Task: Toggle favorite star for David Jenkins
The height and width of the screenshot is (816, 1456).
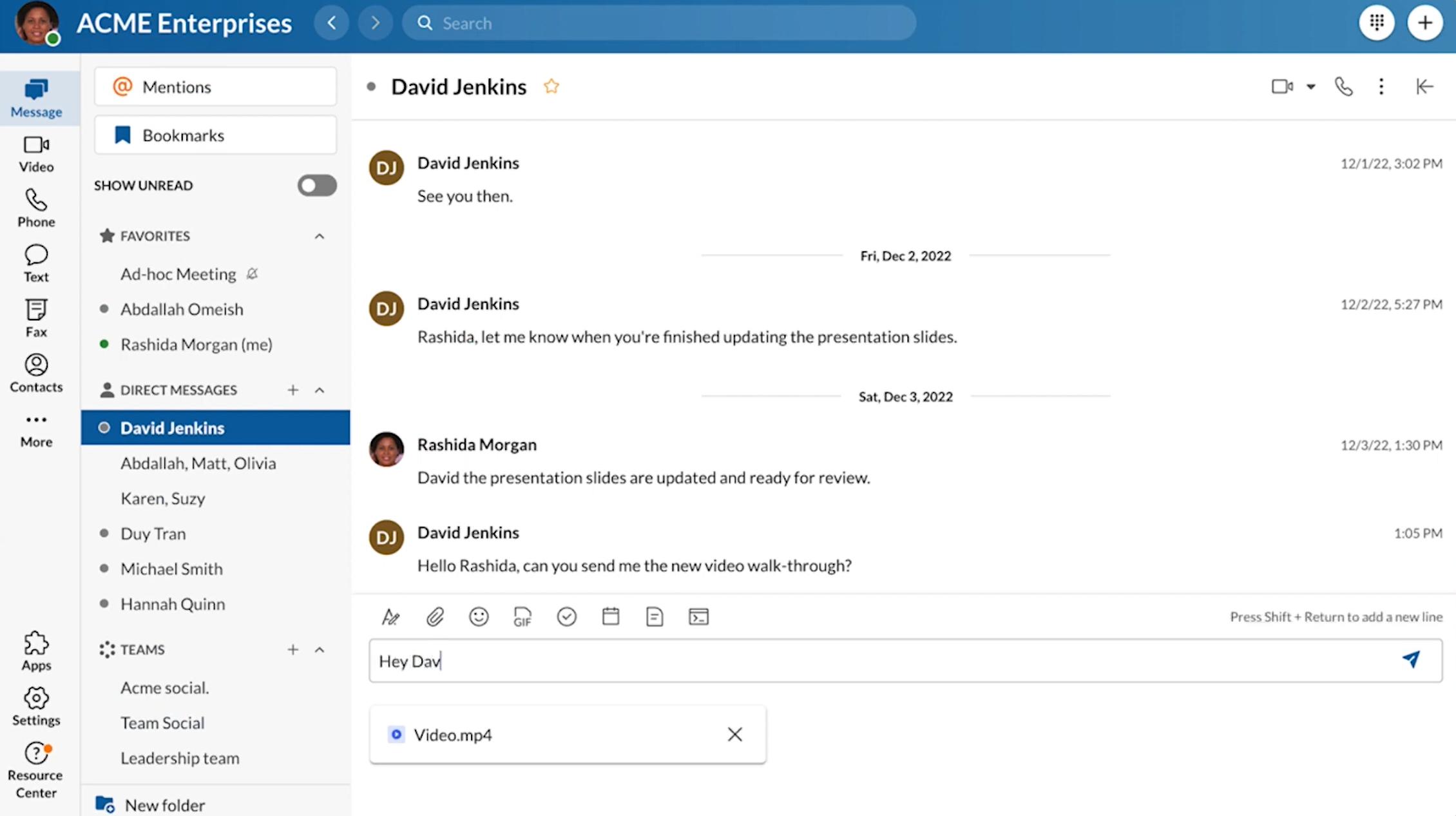Action: coord(551,86)
